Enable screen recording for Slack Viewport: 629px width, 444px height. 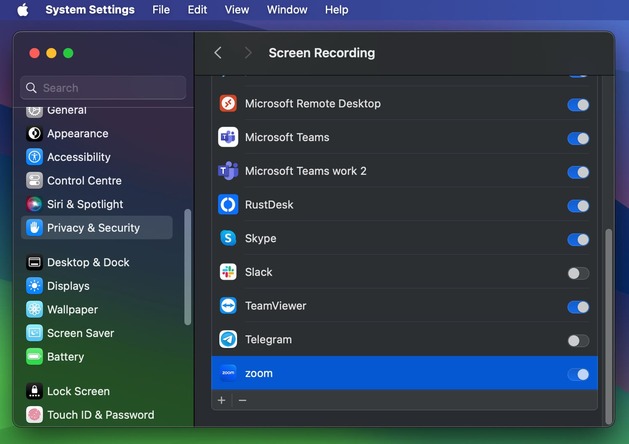(578, 273)
